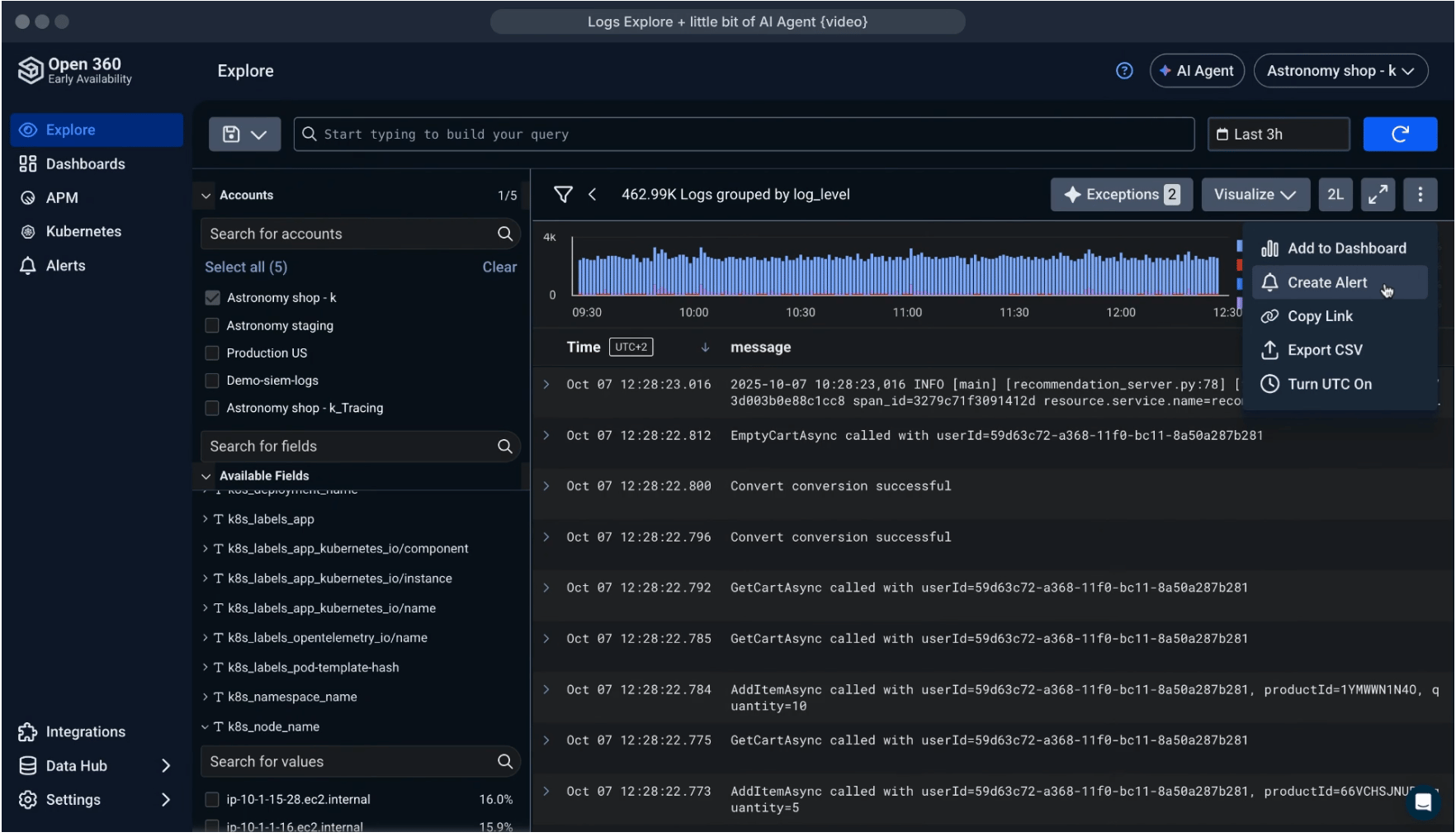This screenshot has width=1456, height=837.
Task: Open the Astronomy shop - k account switcher
Action: (1340, 71)
